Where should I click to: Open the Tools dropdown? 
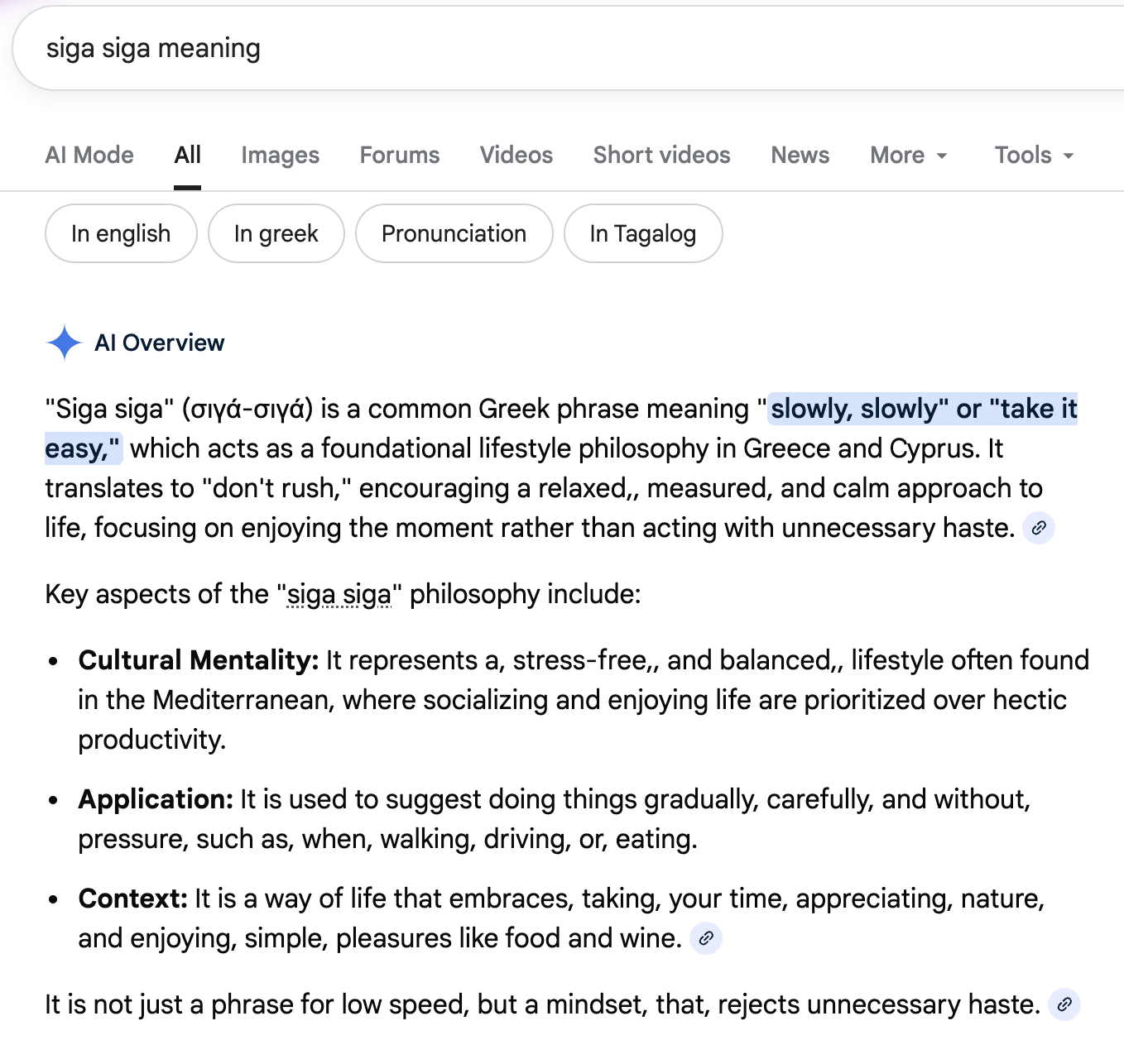tap(1034, 156)
